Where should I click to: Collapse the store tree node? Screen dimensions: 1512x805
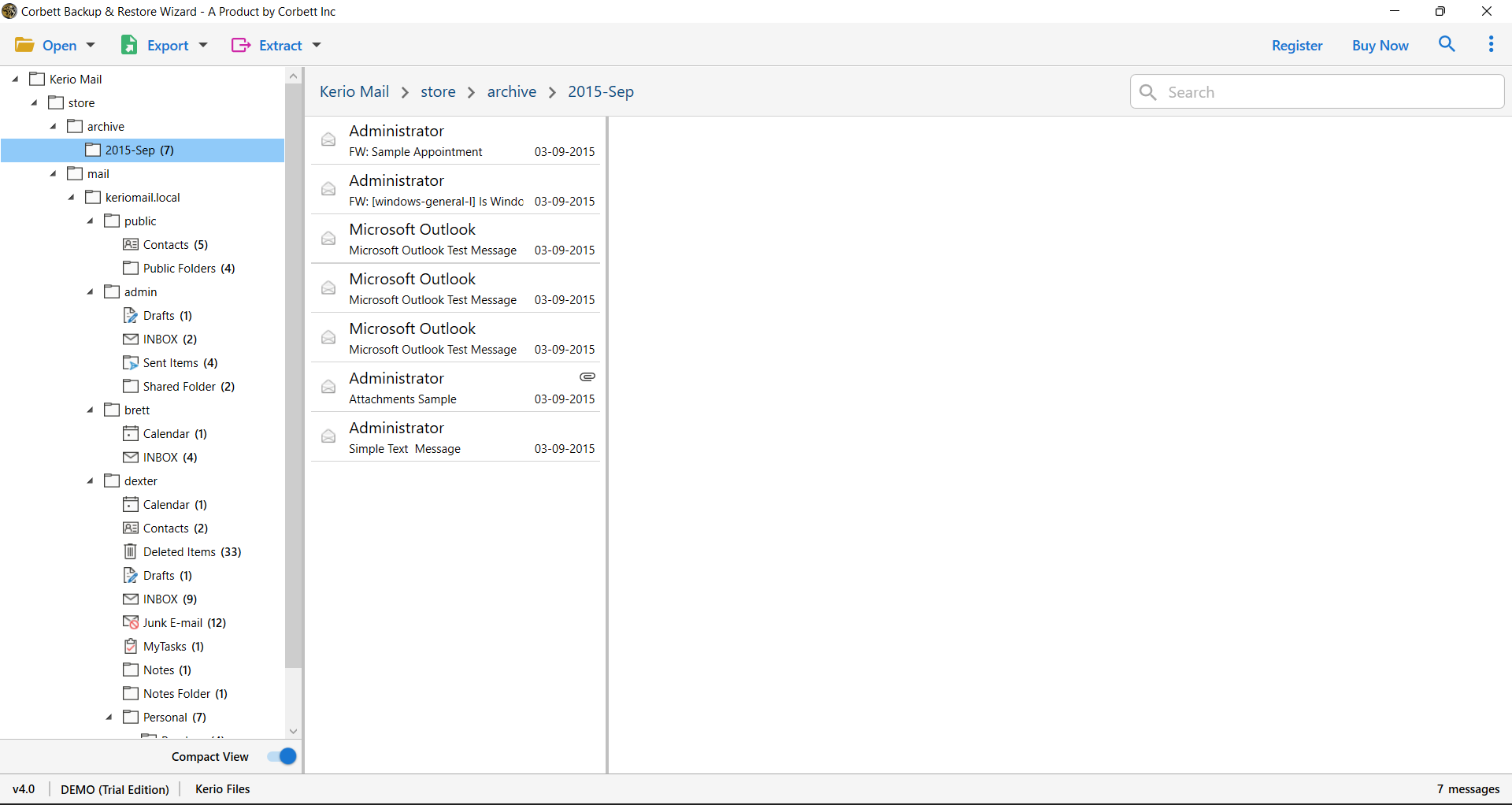point(35,102)
